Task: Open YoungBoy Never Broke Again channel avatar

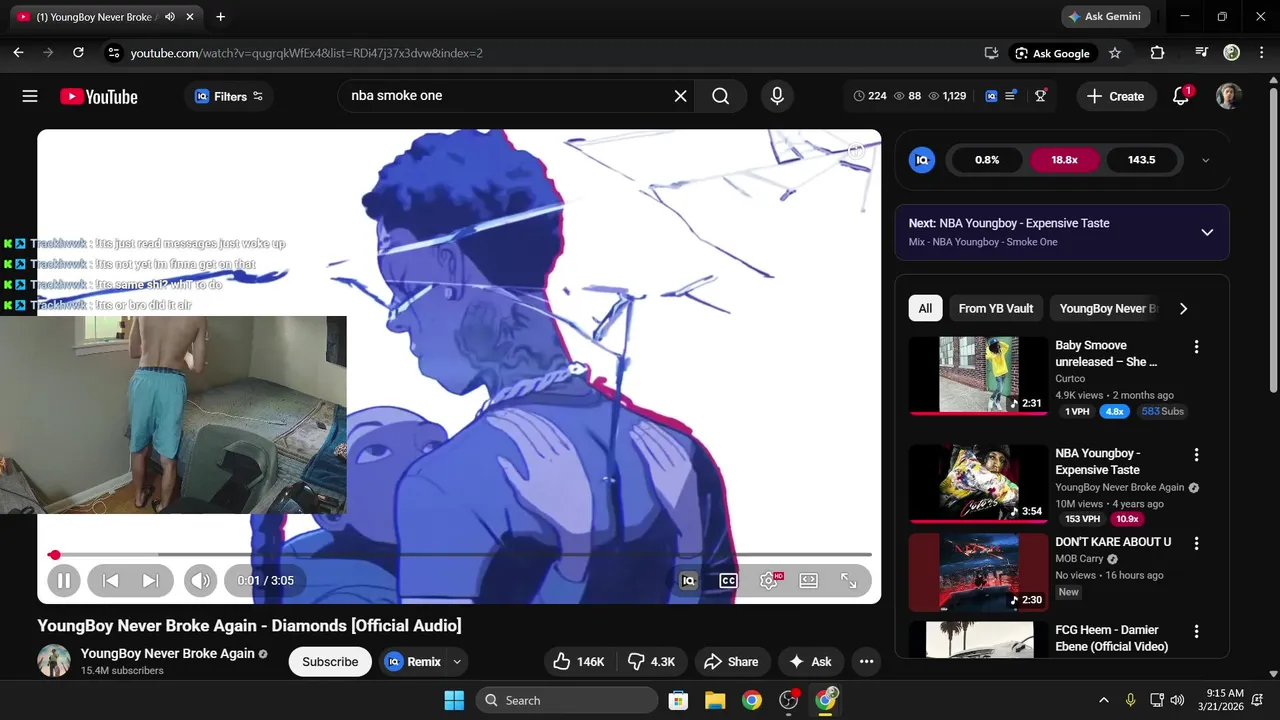Action: pyautogui.click(x=54, y=661)
